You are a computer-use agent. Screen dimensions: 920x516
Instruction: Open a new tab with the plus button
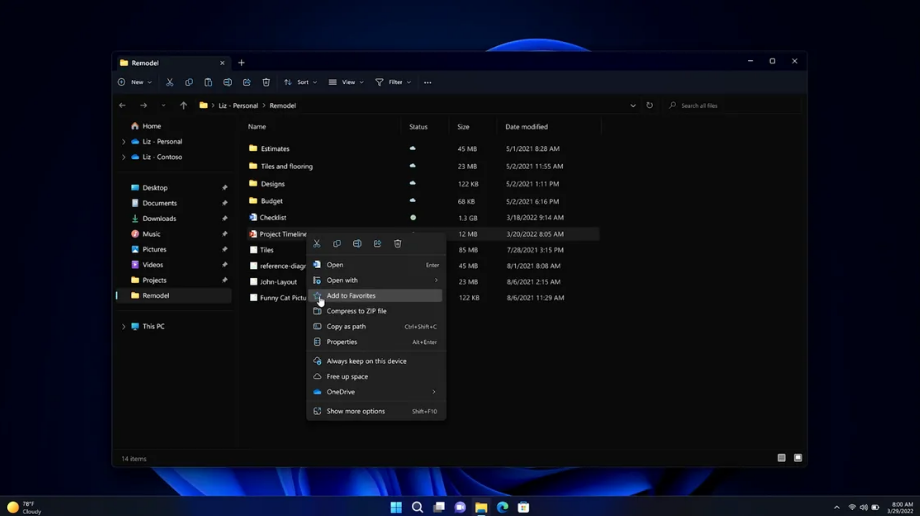(x=241, y=63)
